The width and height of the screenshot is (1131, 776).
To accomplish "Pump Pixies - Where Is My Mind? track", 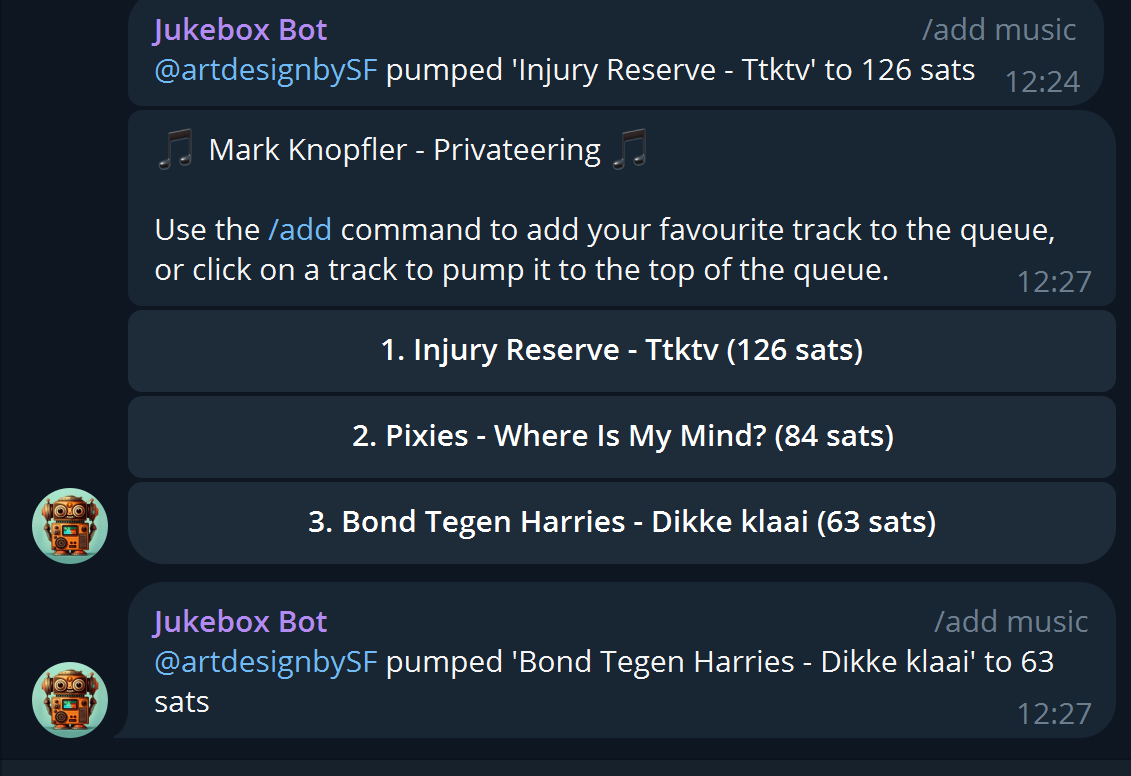I will click(622, 436).
